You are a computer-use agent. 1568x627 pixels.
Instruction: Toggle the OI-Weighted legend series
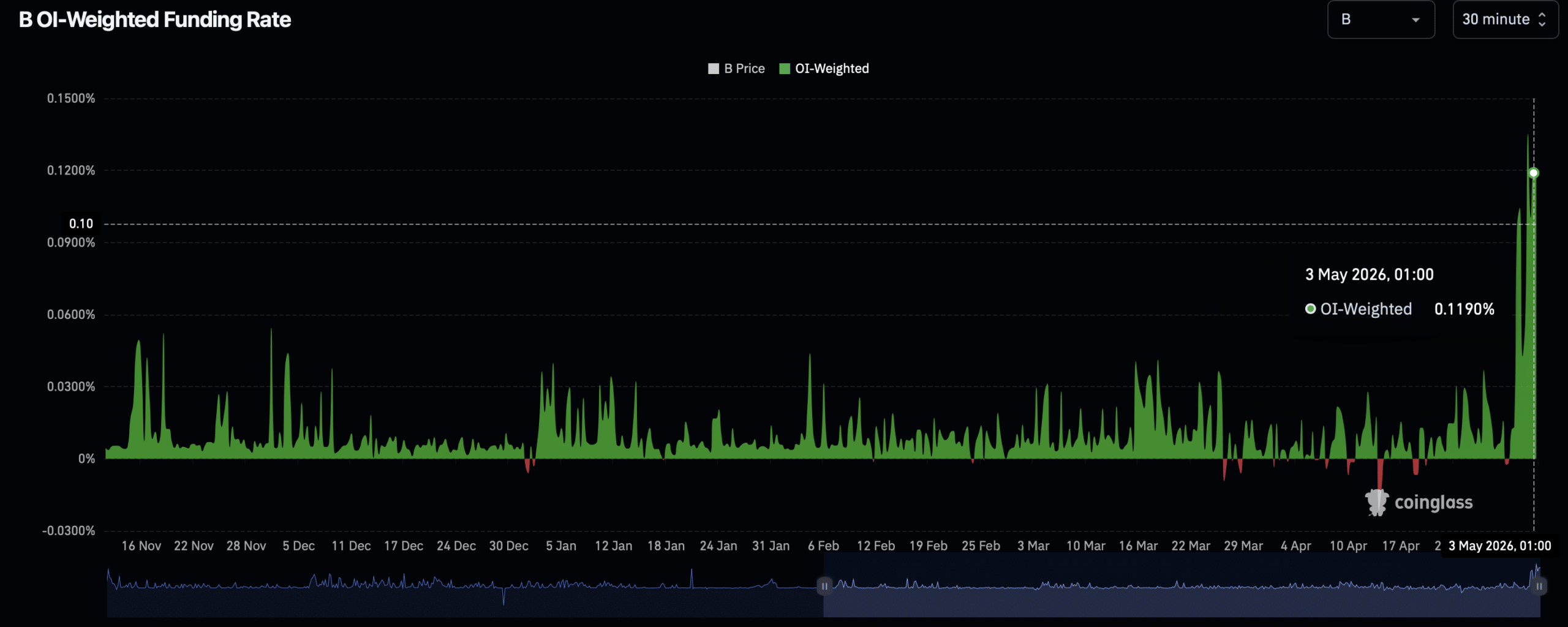click(x=824, y=69)
